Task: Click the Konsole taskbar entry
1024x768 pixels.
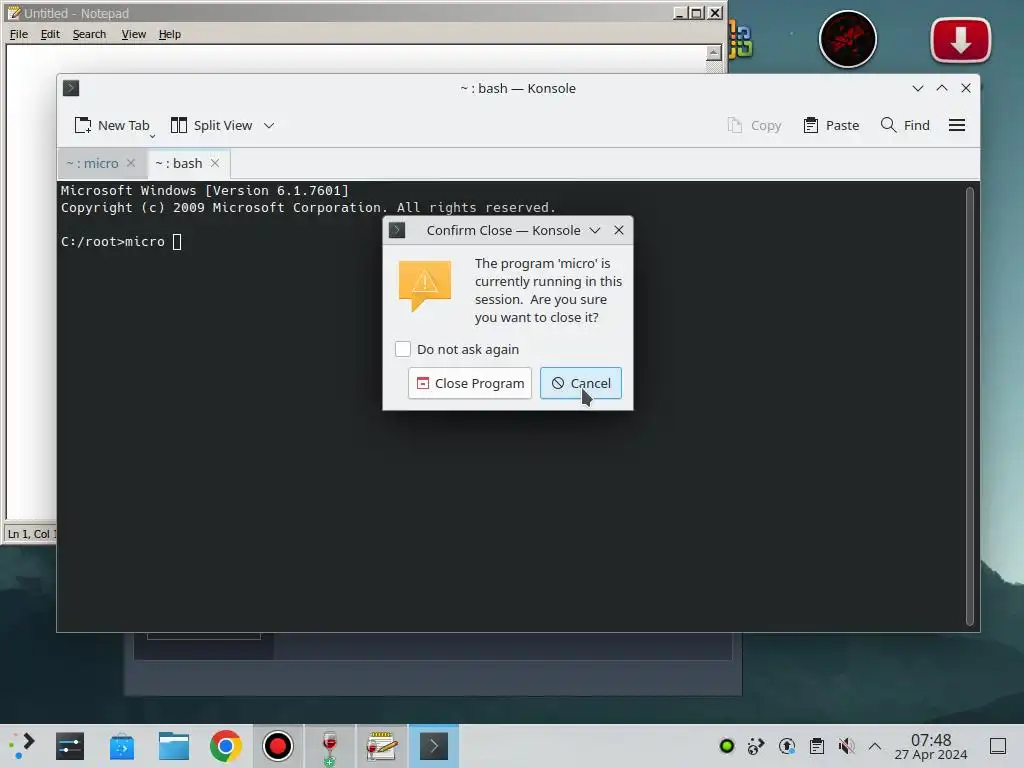Action: pyautogui.click(x=434, y=746)
